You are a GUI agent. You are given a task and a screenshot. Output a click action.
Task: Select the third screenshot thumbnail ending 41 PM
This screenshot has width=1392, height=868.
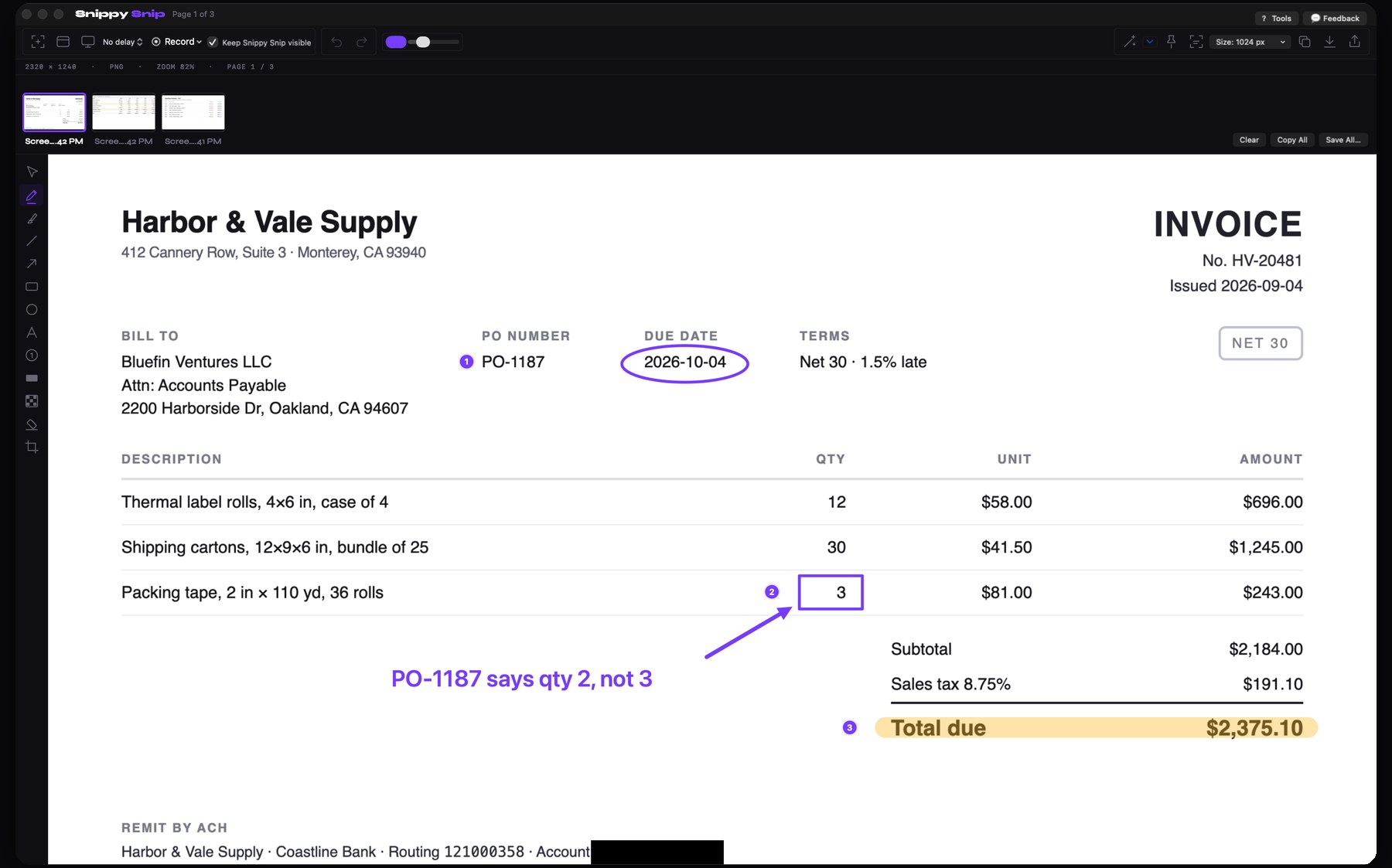click(x=193, y=112)
